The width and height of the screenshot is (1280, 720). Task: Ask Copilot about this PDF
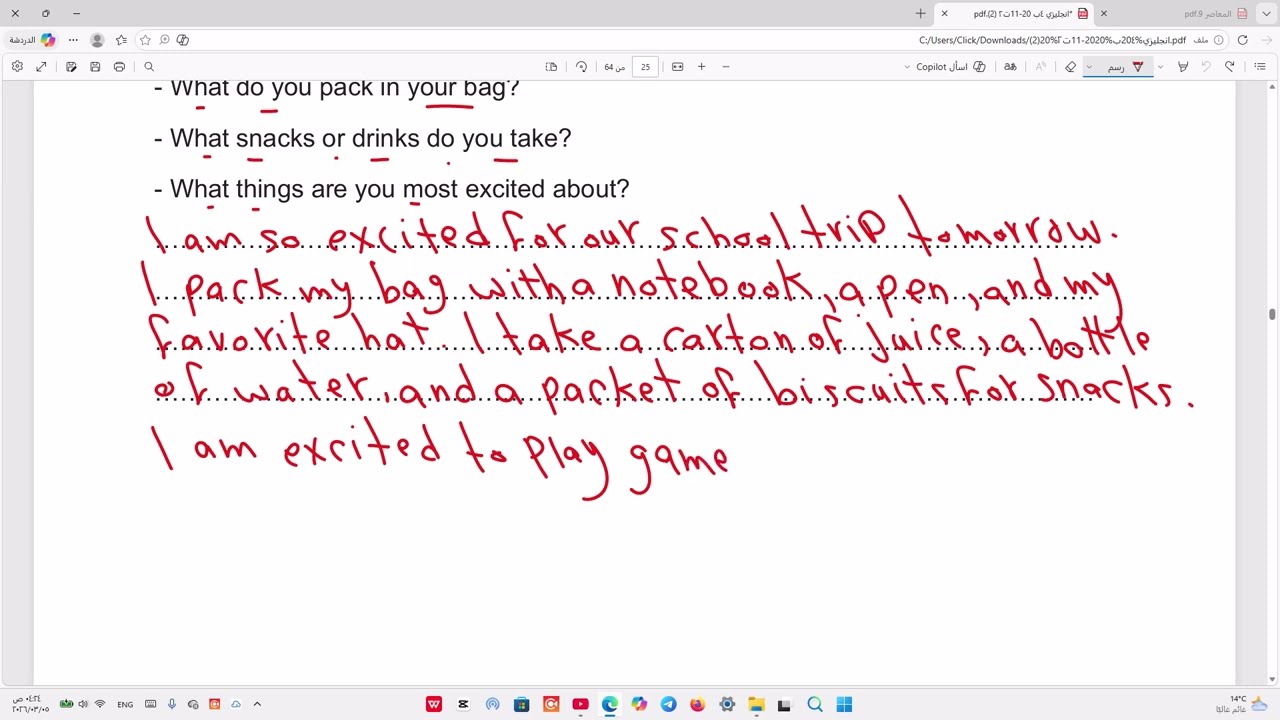pos(950,67)
